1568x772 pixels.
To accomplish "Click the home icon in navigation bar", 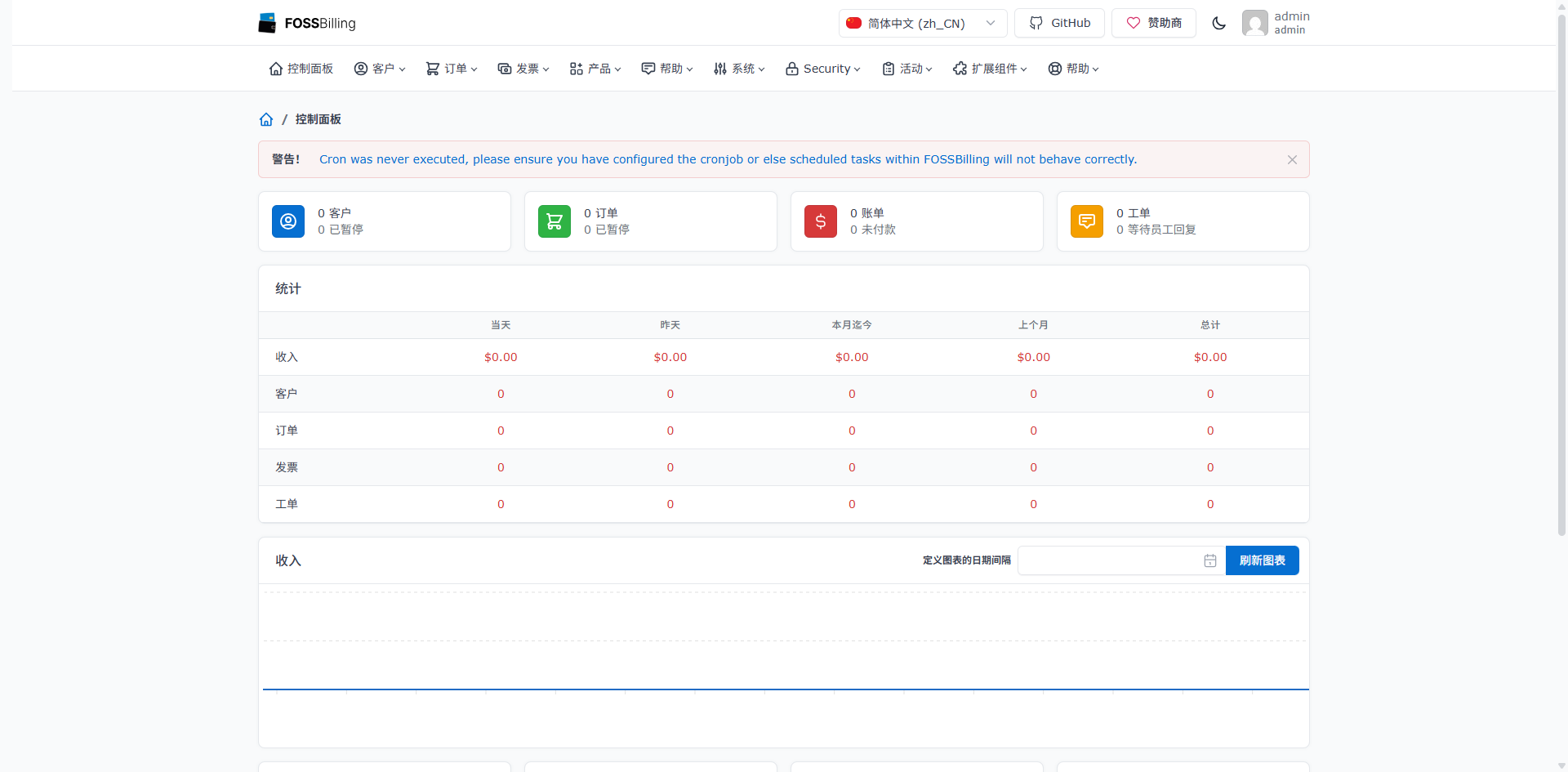I will (x=276, y=69).
